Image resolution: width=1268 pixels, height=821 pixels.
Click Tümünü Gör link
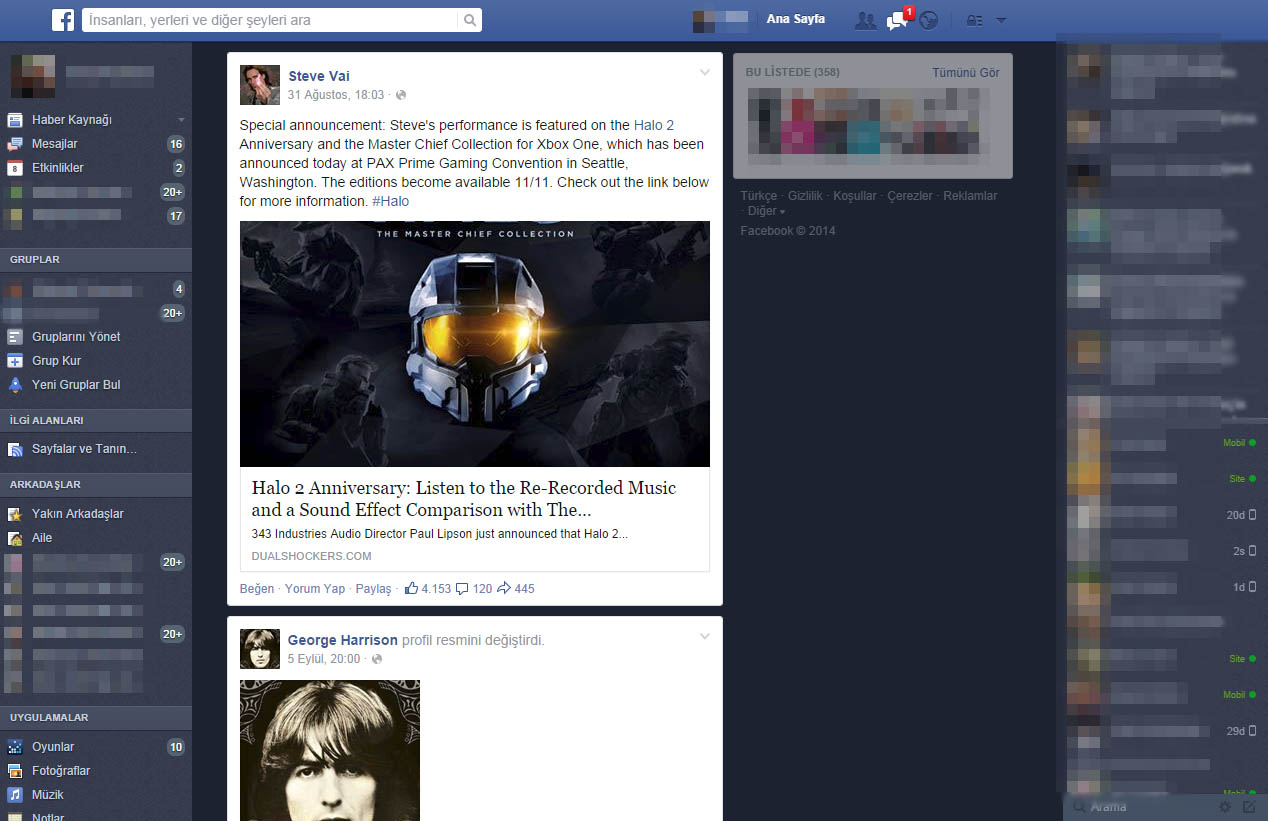click(966, 73)
